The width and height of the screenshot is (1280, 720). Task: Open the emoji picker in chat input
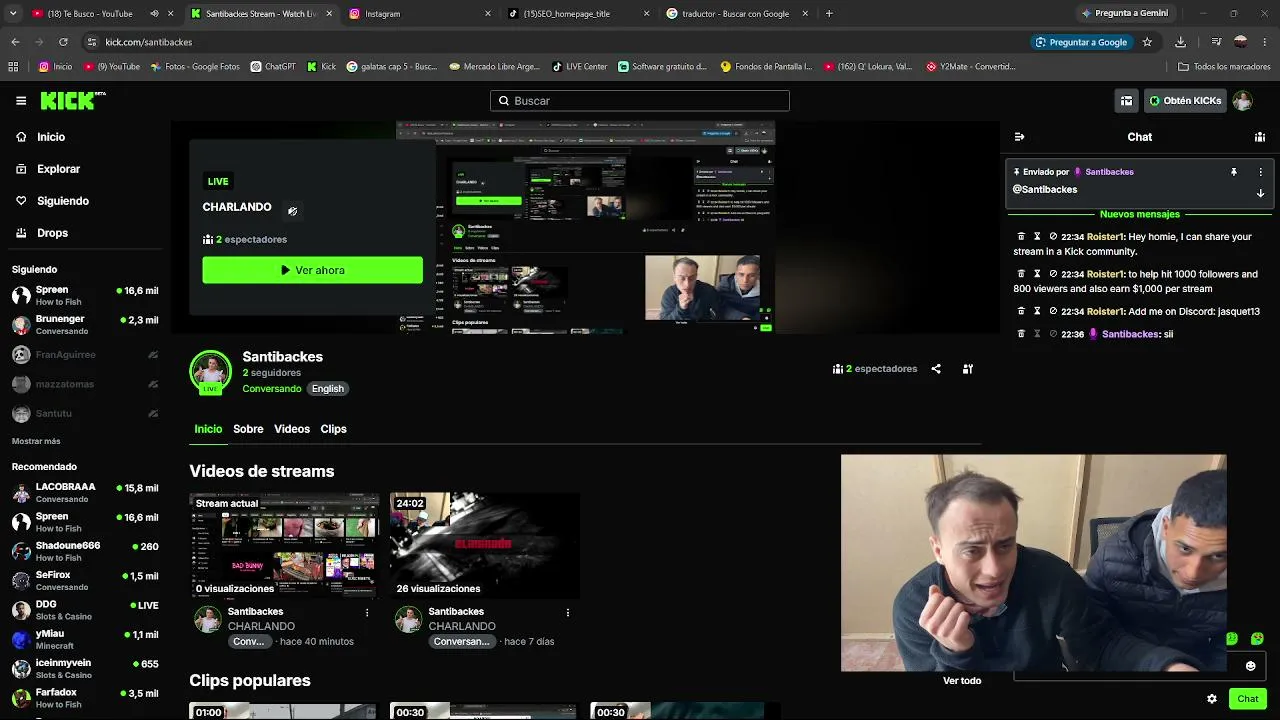point(1250,666)
